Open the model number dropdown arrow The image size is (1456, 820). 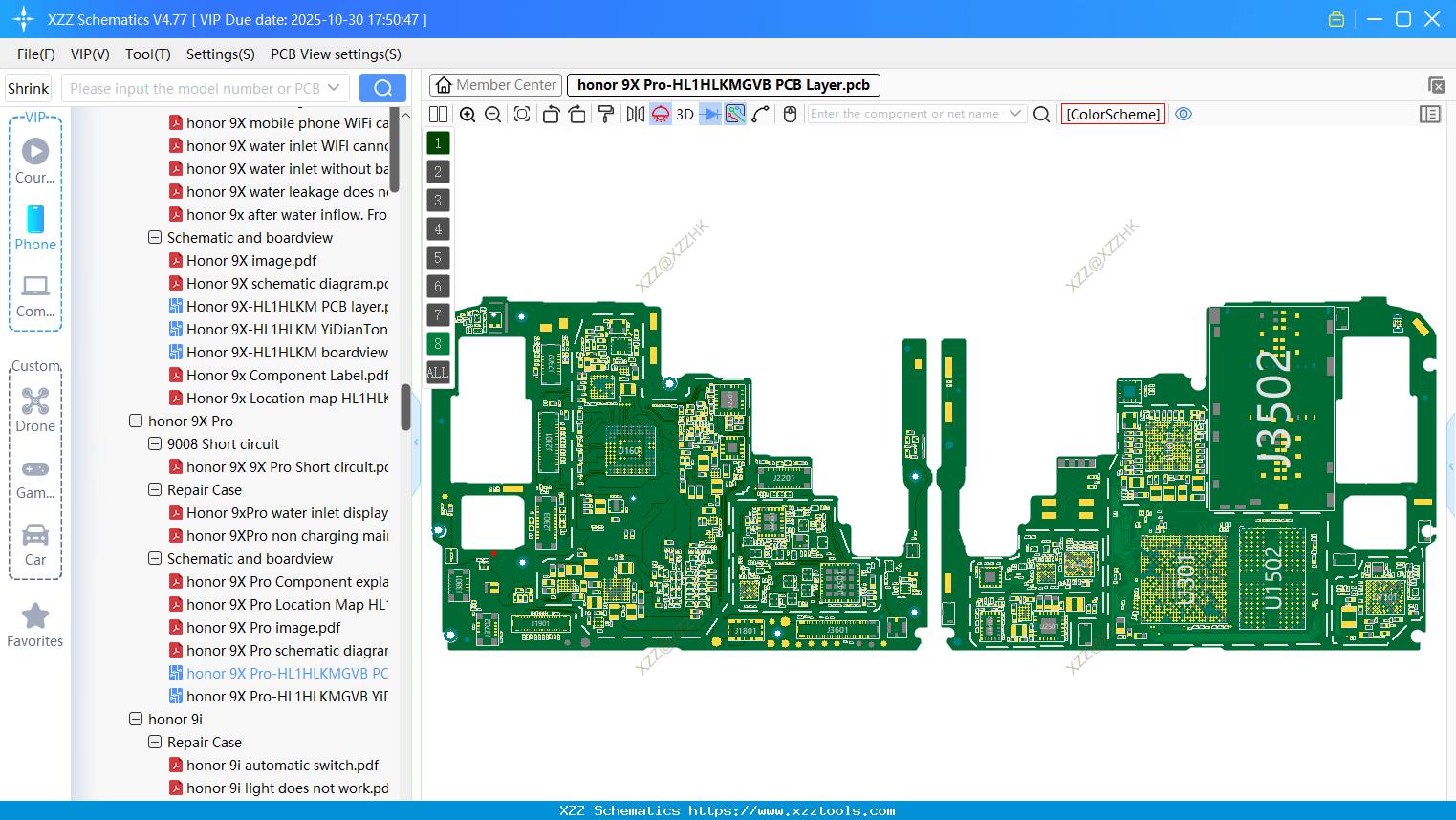pos(334,88)
